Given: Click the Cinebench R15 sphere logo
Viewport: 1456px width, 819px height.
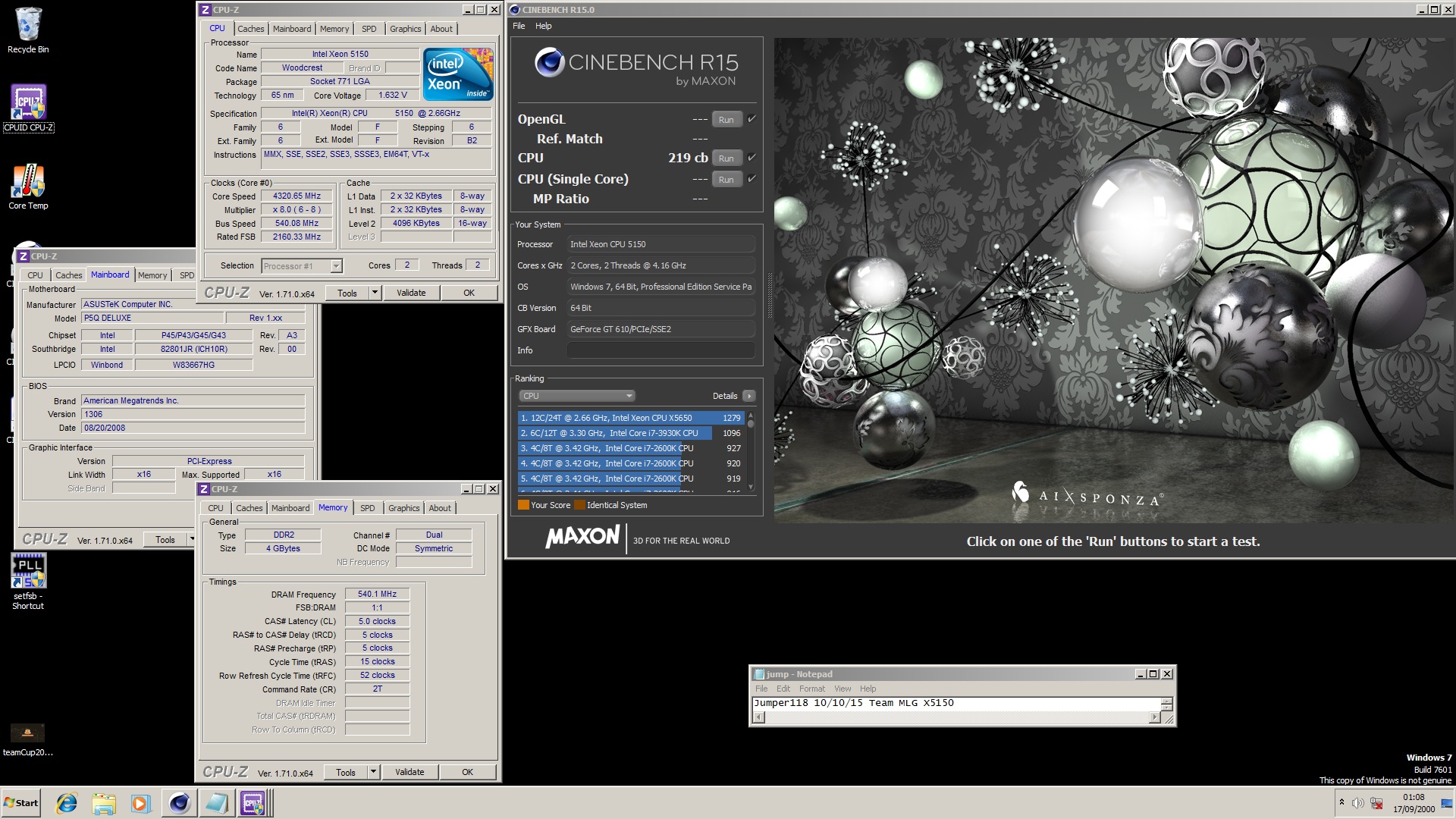Looking at the screenshot, I should (x=549, y=63).
